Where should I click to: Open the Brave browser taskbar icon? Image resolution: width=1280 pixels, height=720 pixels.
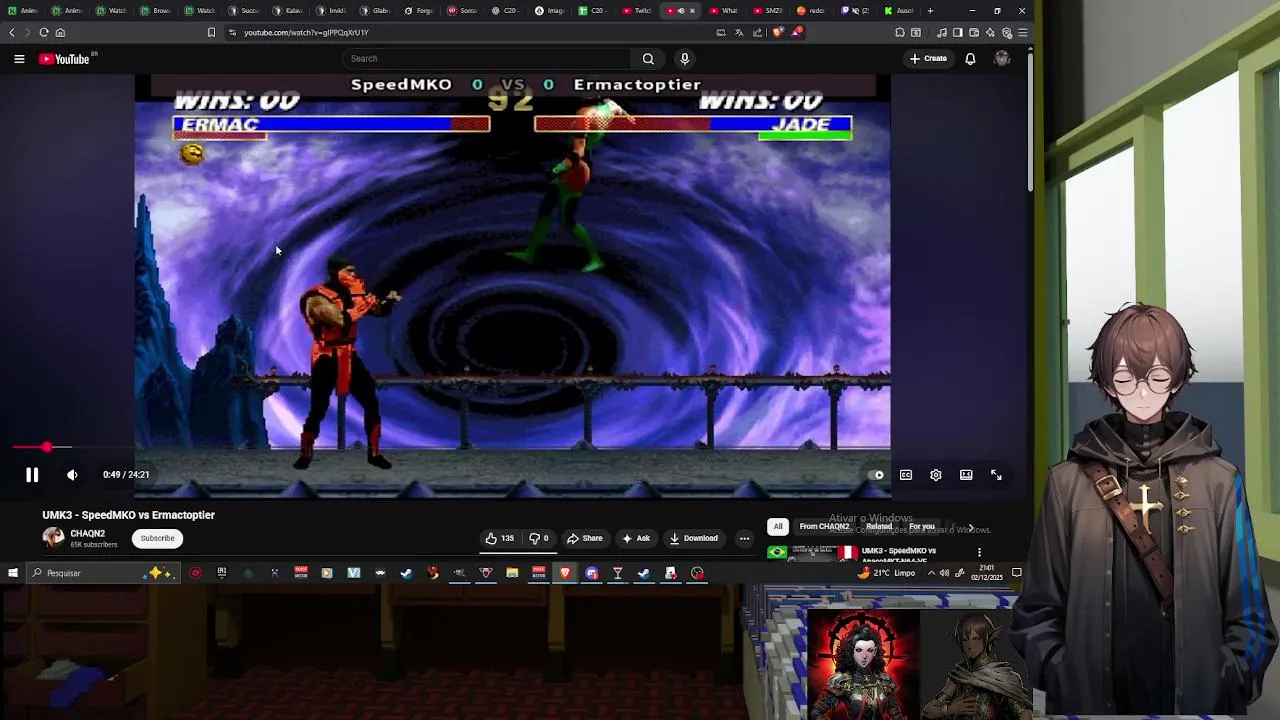tap(565, 573)
